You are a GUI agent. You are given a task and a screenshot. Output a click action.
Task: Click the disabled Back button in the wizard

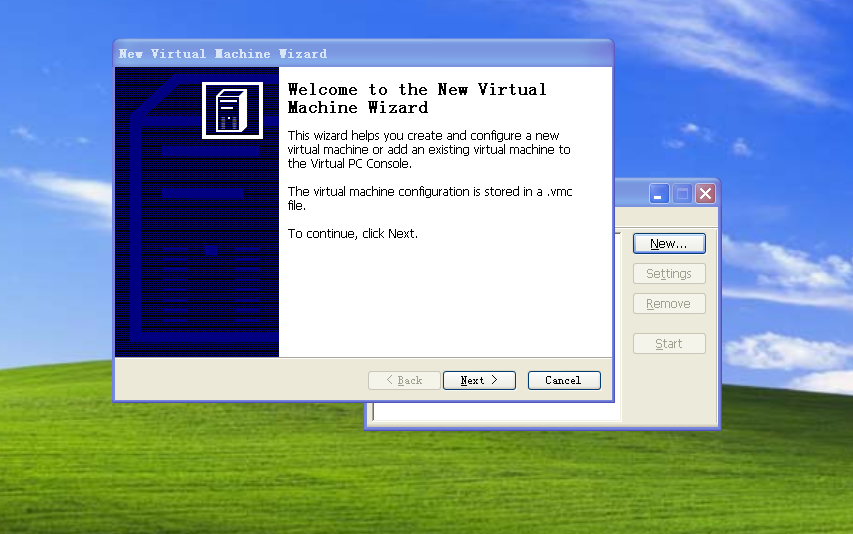pos(404,380)
